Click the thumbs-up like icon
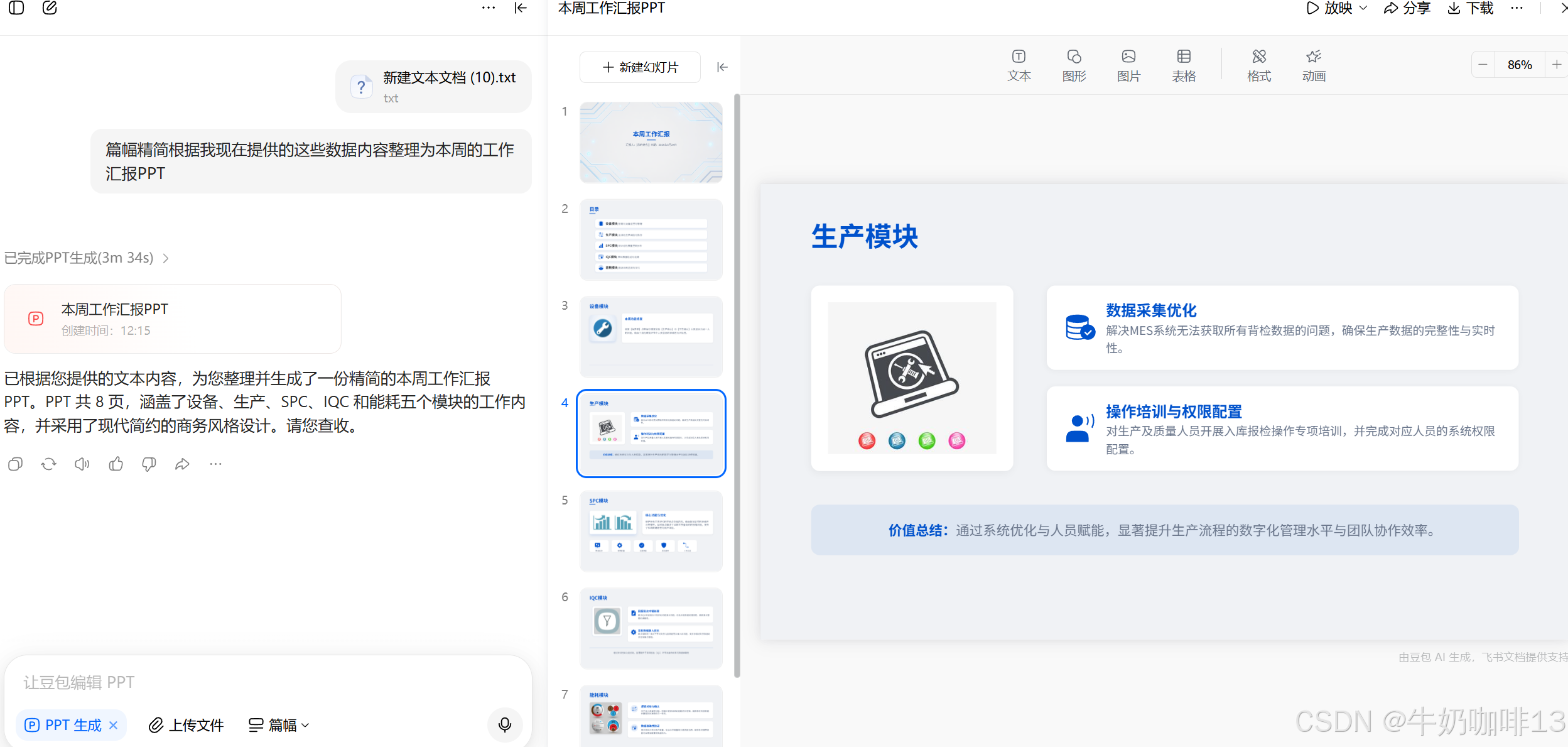The height and width of the screenshot is (747, 1568). pos(116,464)
